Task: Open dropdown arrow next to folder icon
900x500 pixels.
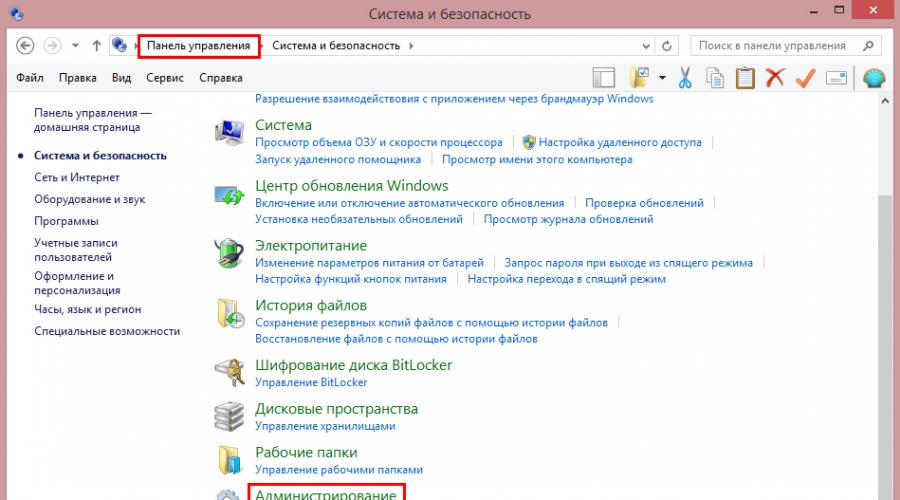Action: pyautogui.click(x=662, y=77)
